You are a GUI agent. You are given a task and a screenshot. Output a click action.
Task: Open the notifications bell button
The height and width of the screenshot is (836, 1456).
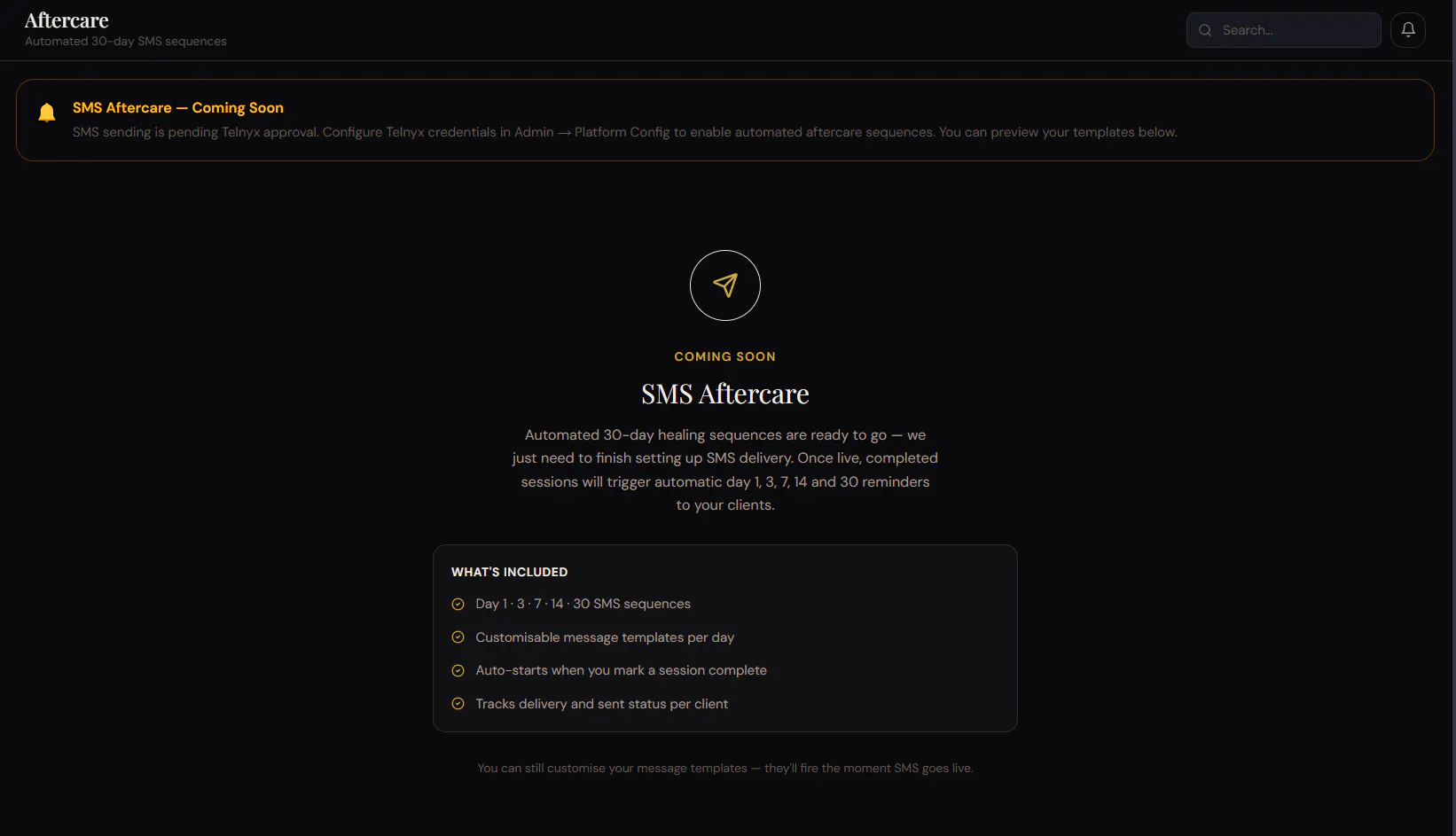click(x=1407, y=30)
